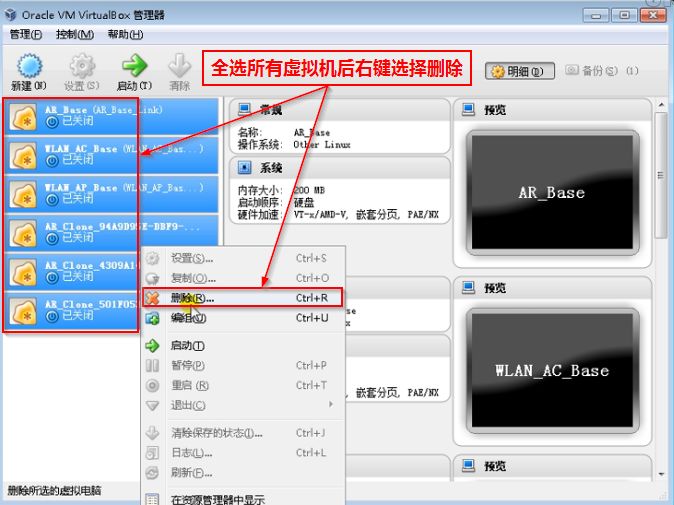Click the Discard (清除) down-arrow toolbar icon
This screenshot has height=505, width=674.
click(x=180, y=65)
